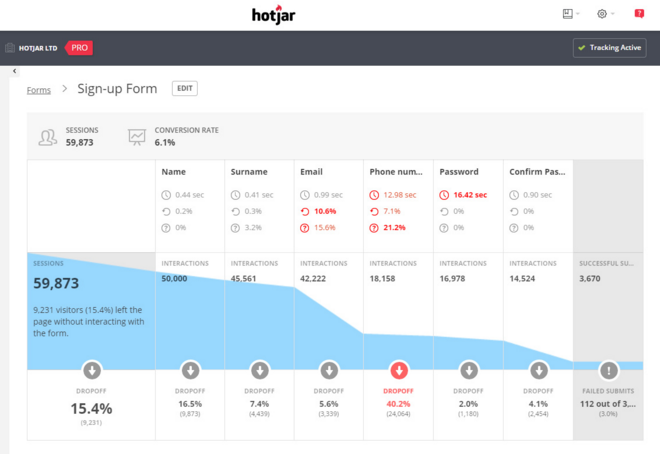This screenshot has height=454, width=660.
Task: Click the Password dropoff arrow icon 2.0%
Action: pos(469,370)
